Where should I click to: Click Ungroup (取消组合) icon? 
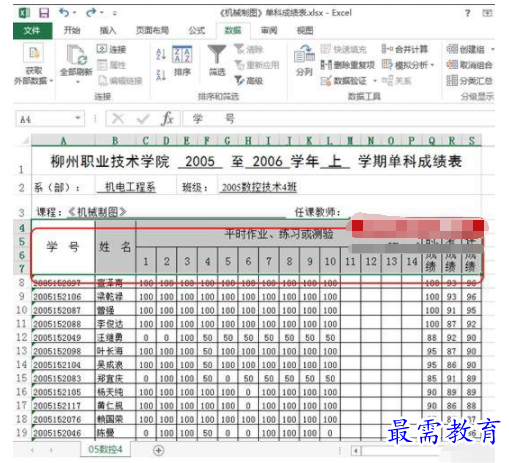[x=452, y=64]
